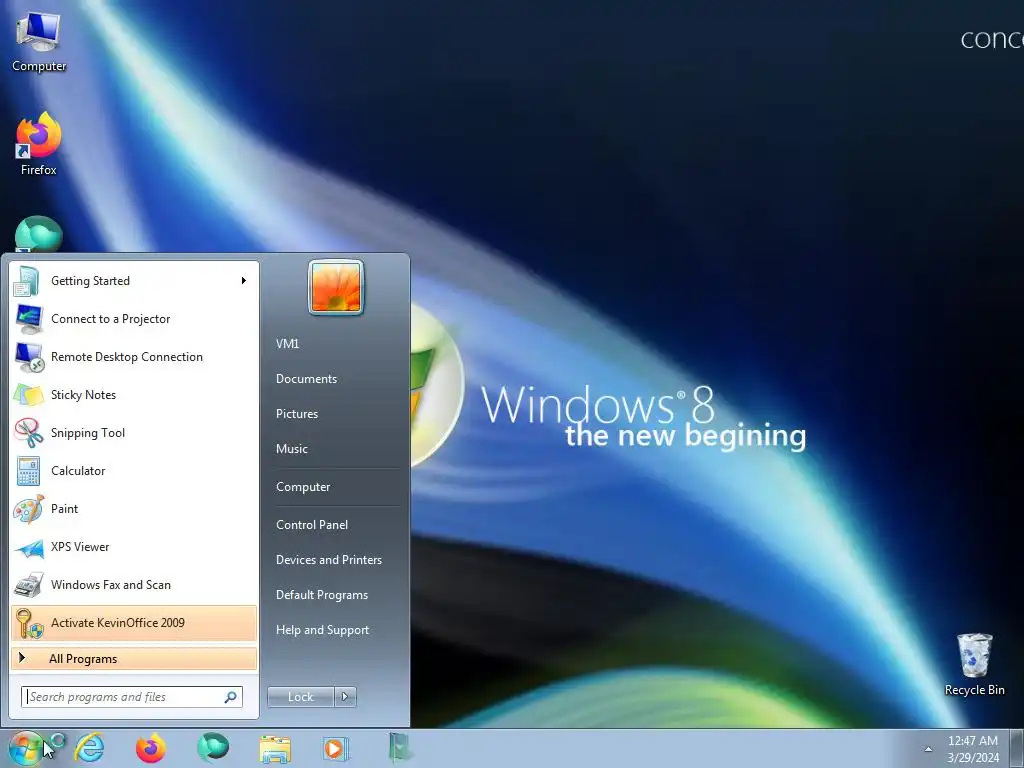Click the Getting Started icon
This screenshot has height=768, width=1024.
pos(27,281)
